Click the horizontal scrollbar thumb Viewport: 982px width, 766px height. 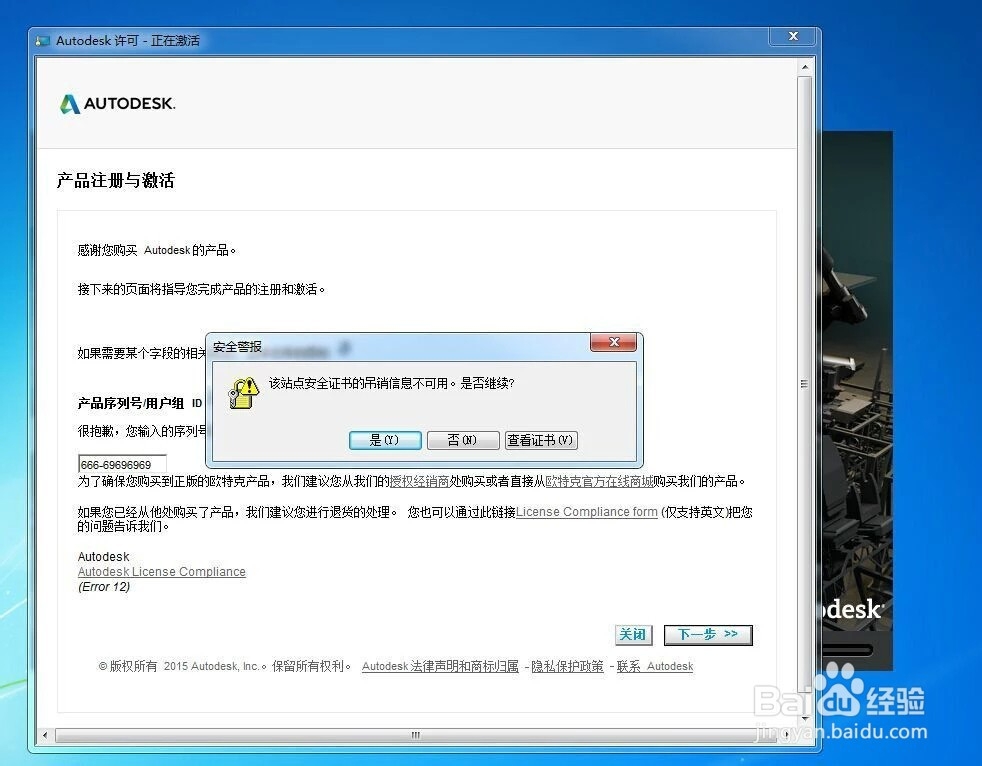click(416, 735)
